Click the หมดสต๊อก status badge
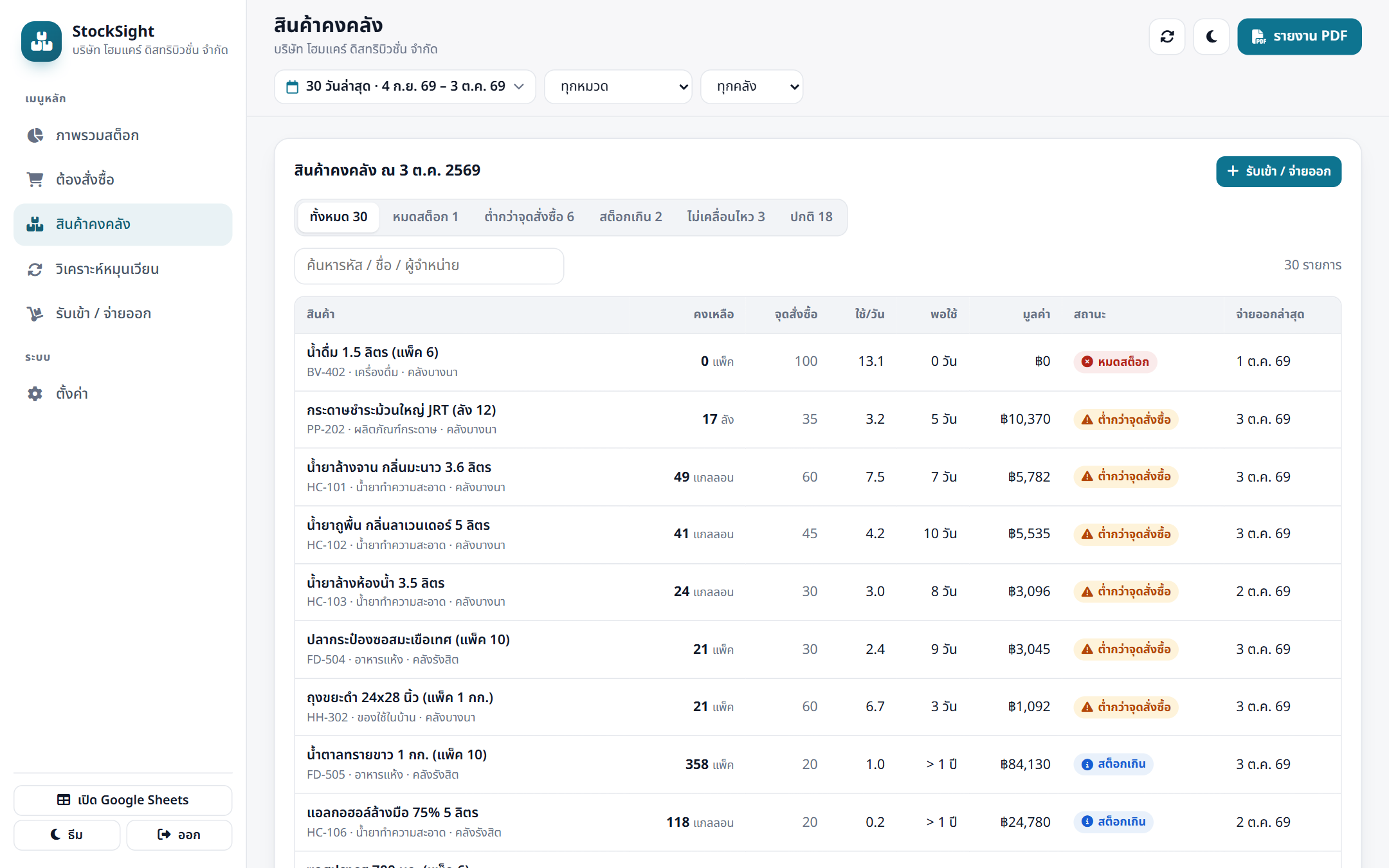Screen dimensions: 1389x868 tap(1115, 362)
